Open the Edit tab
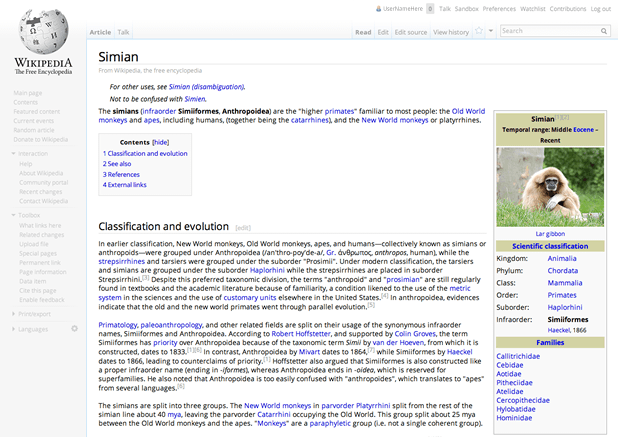 383,32
